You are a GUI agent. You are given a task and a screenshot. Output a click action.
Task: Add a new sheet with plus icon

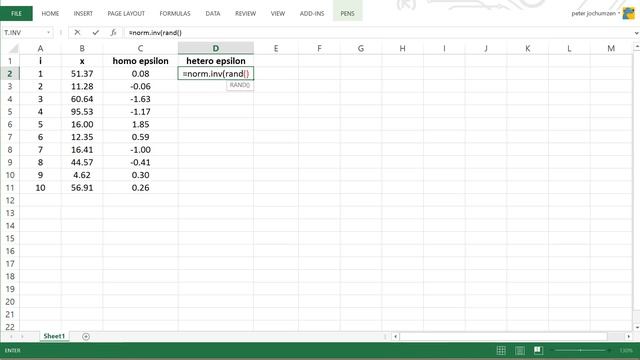[86, 336]
